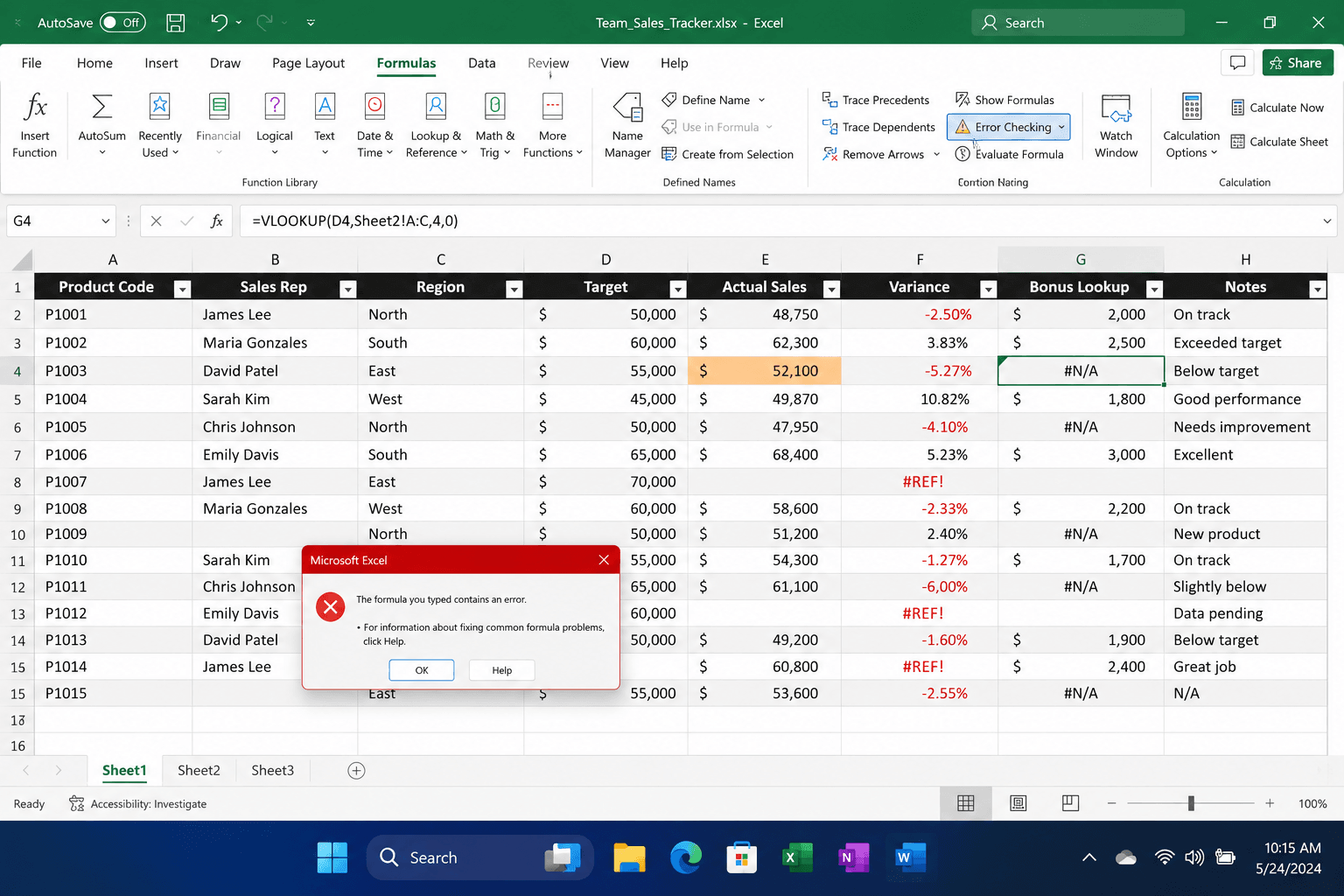Click the zoom slider handle
Screen dimensions: 1344x896
1191,803
